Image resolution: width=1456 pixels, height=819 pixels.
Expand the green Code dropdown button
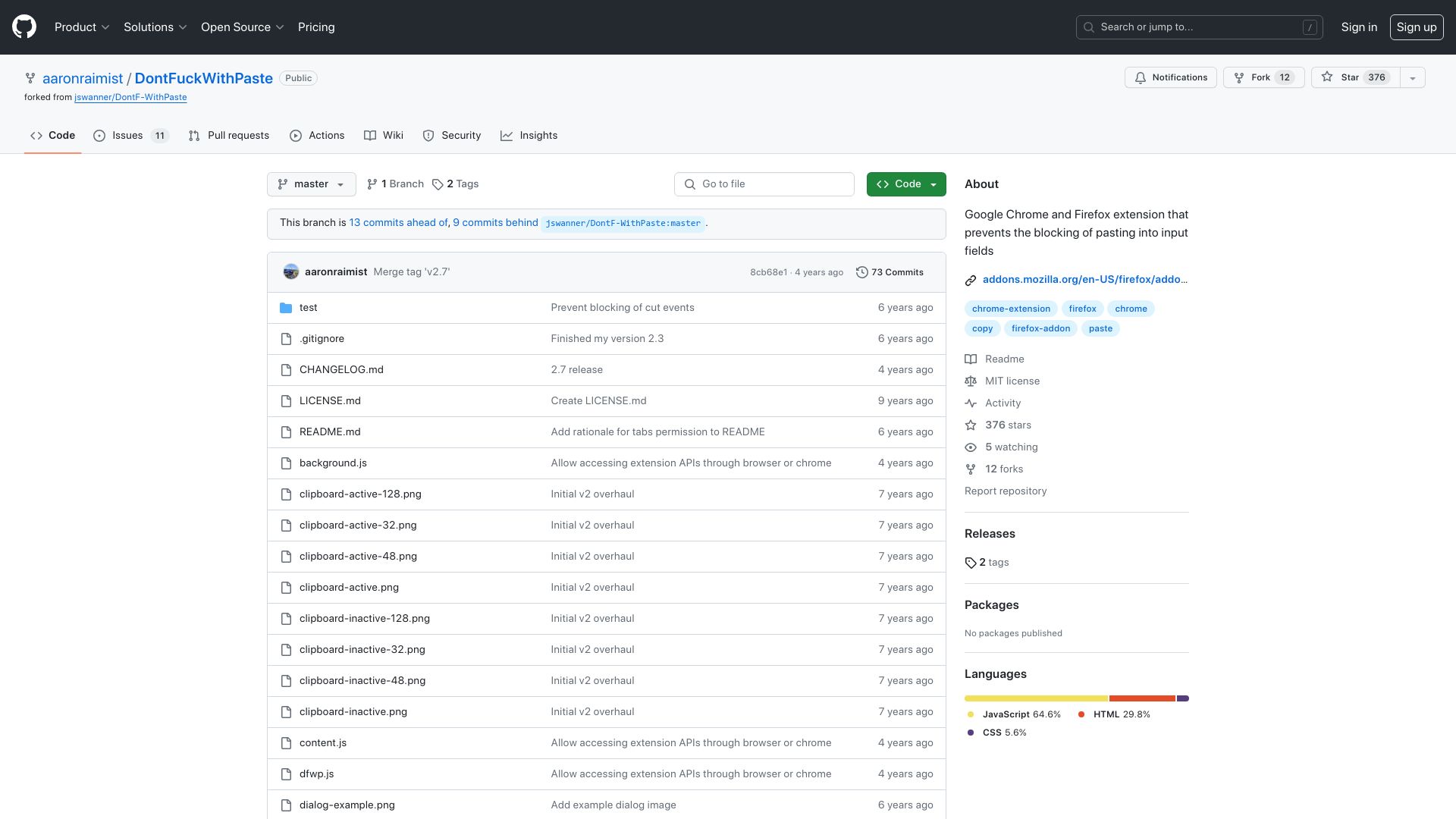click(x=906, y=184)
